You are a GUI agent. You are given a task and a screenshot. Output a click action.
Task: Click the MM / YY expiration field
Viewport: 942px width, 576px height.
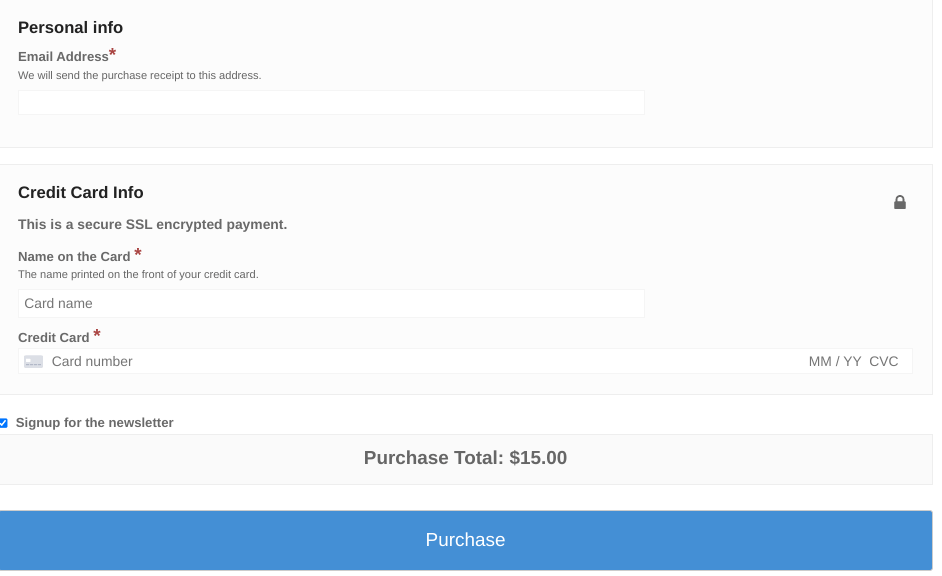(837, 361)
